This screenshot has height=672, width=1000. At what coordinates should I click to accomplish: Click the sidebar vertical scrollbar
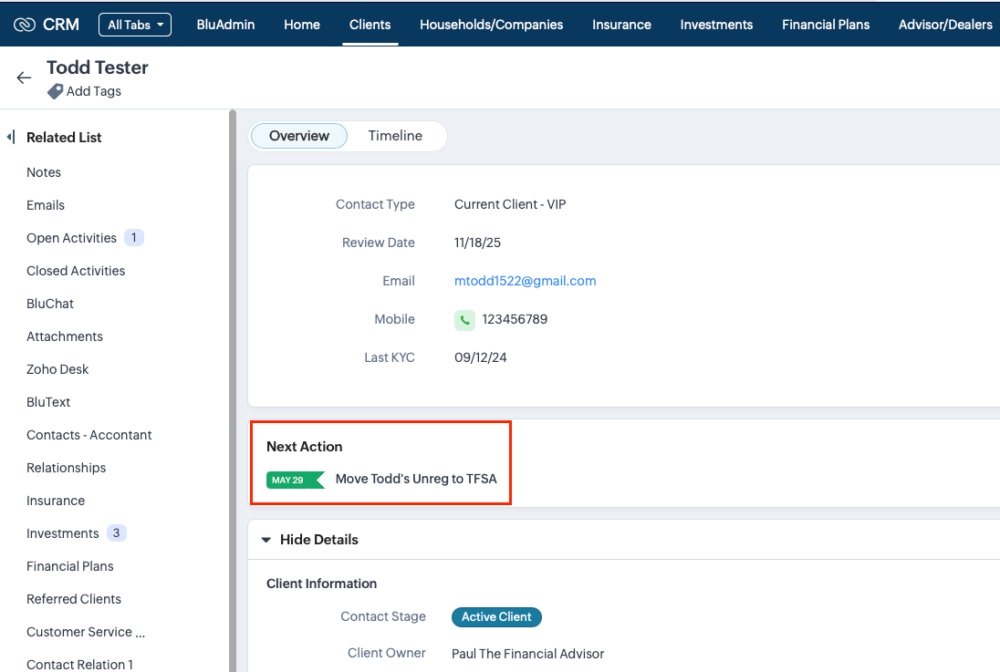(232, 400)
